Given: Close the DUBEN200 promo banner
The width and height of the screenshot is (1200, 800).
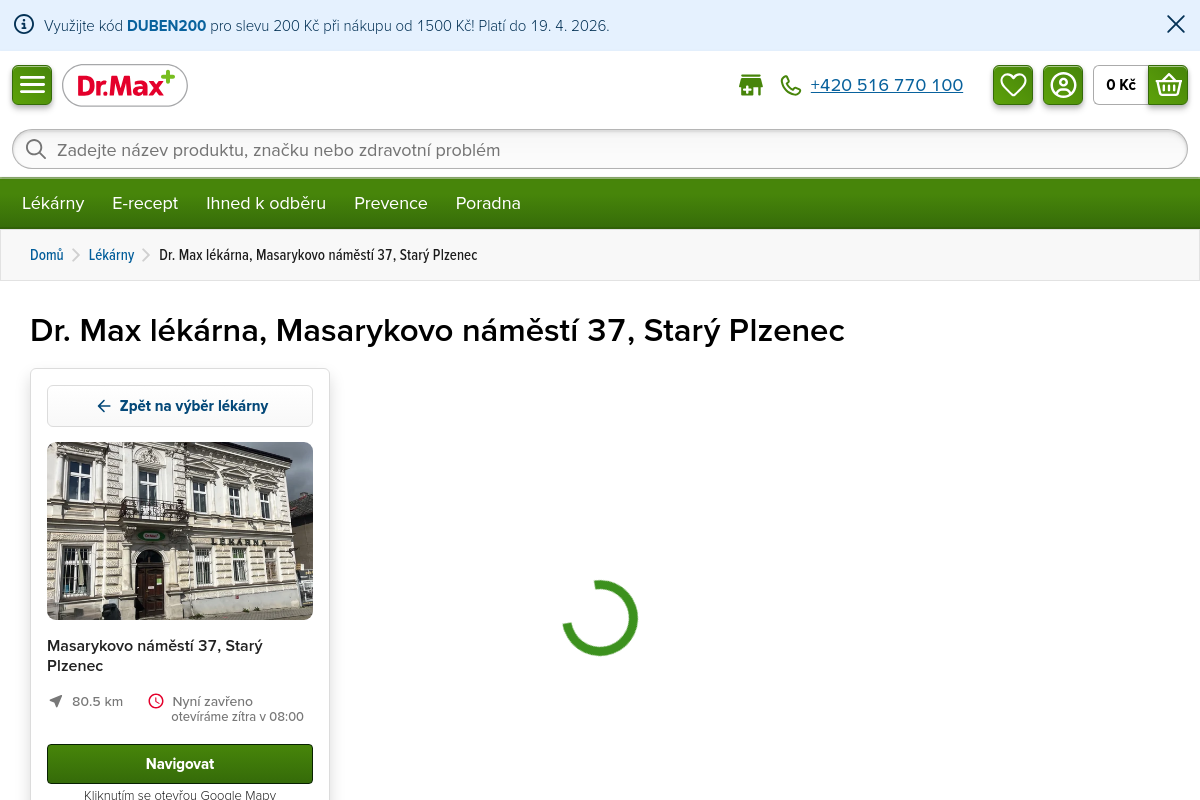Looking at the screenshot, I should 1176,25.
